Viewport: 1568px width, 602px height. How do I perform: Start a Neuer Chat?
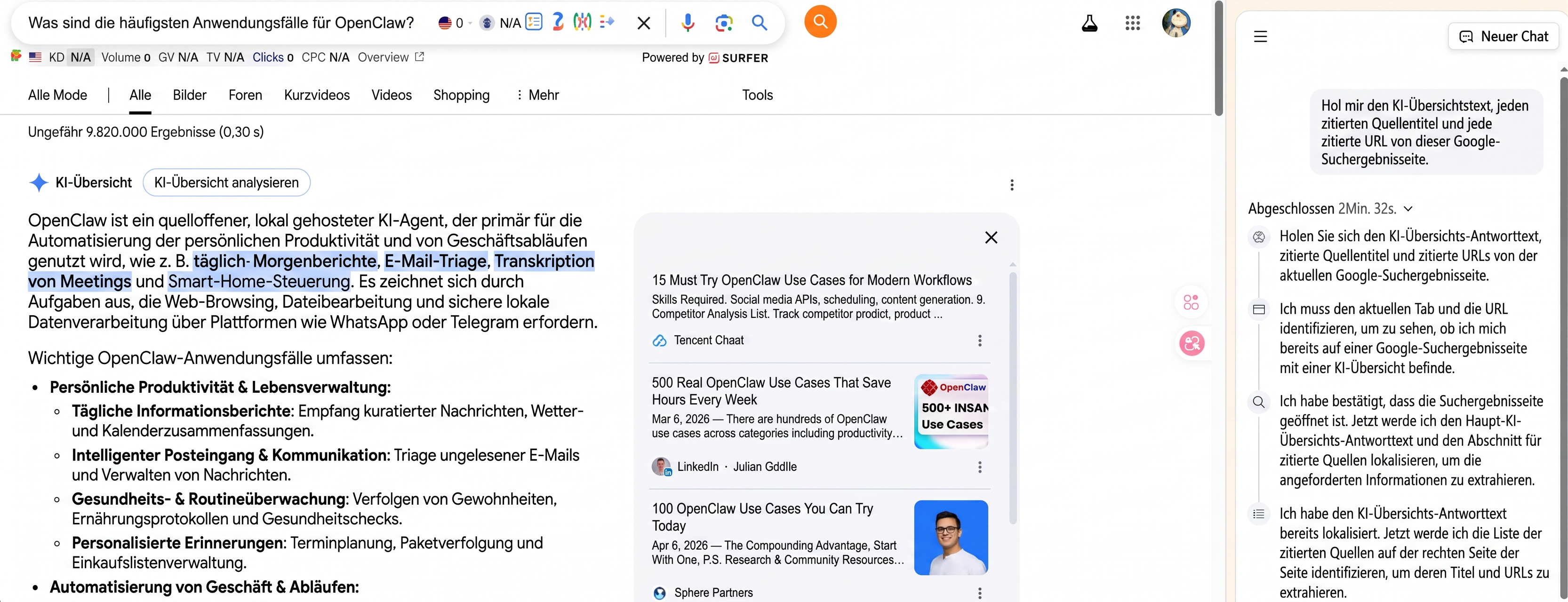[x=1504, y=37]
